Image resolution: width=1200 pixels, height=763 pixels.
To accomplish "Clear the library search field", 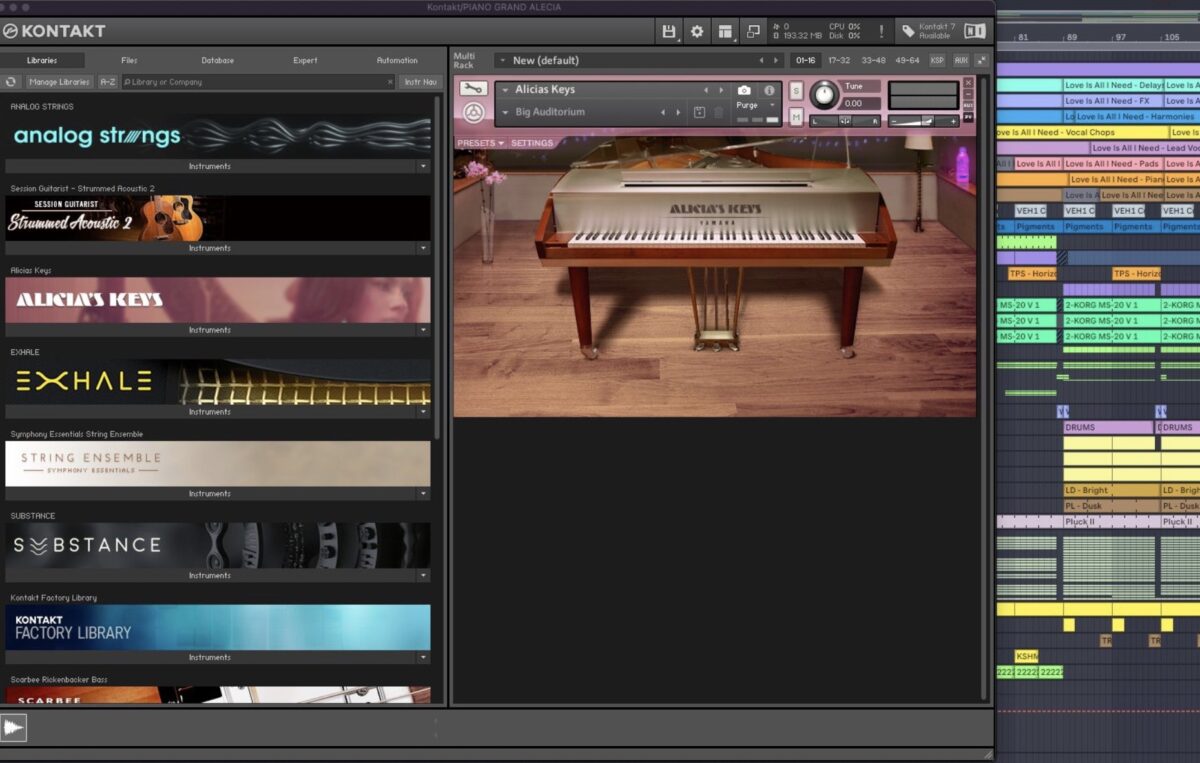I will pos(390,82).
